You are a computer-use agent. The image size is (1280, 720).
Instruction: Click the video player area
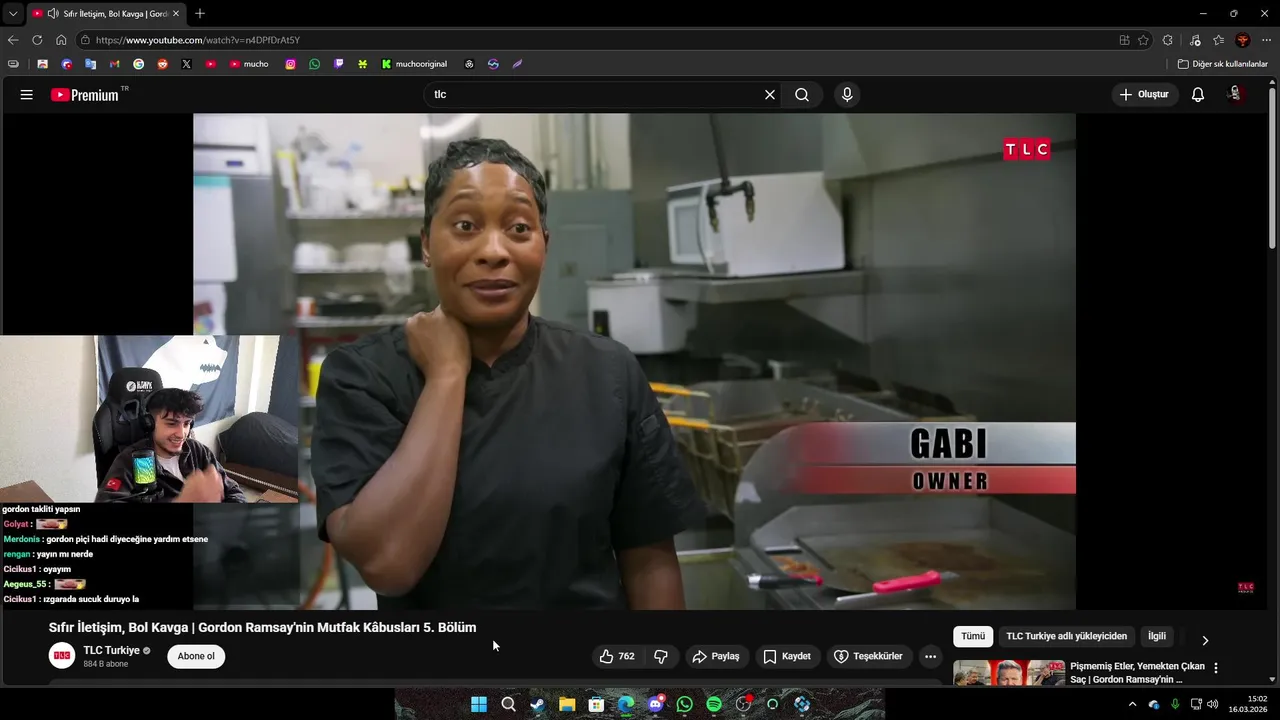click(x=634, y=361)
